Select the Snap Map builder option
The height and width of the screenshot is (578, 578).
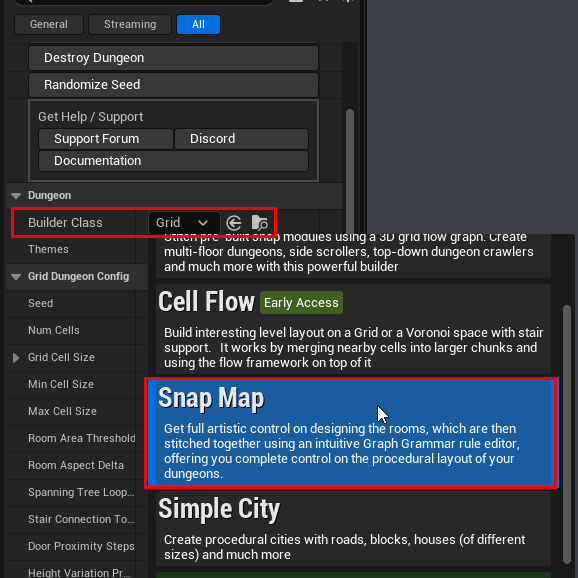(353, 433)
